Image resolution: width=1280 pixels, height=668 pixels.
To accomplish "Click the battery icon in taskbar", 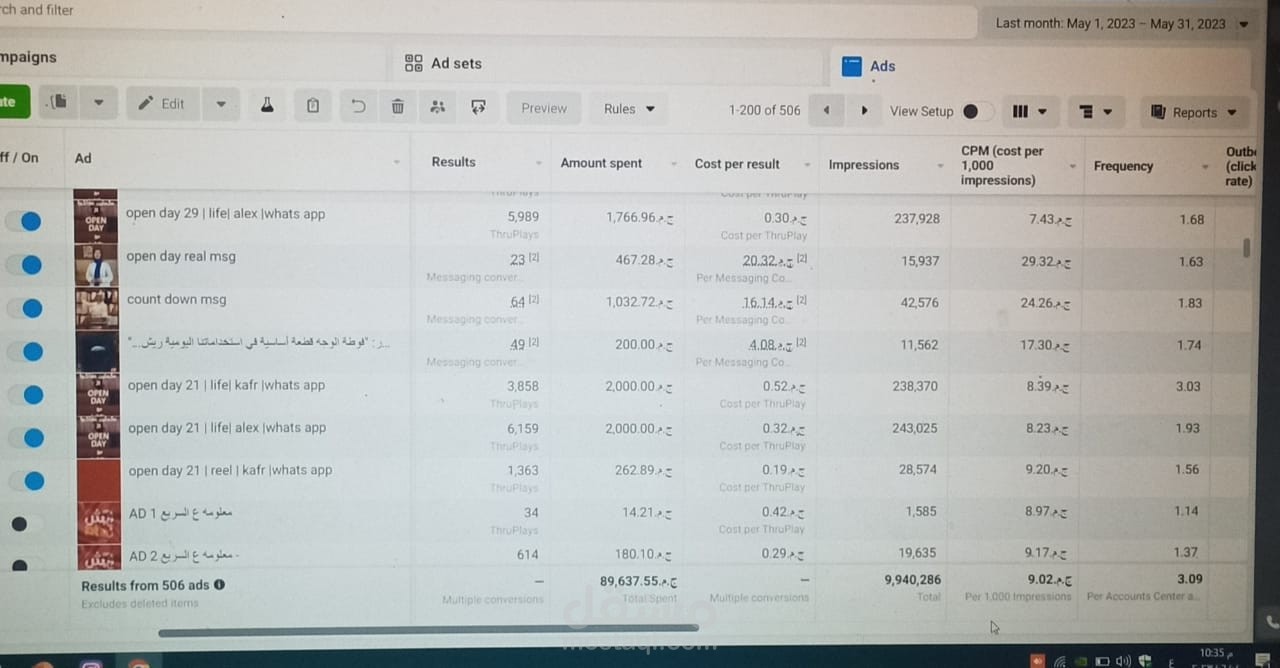I will (x=1102, y=661).
